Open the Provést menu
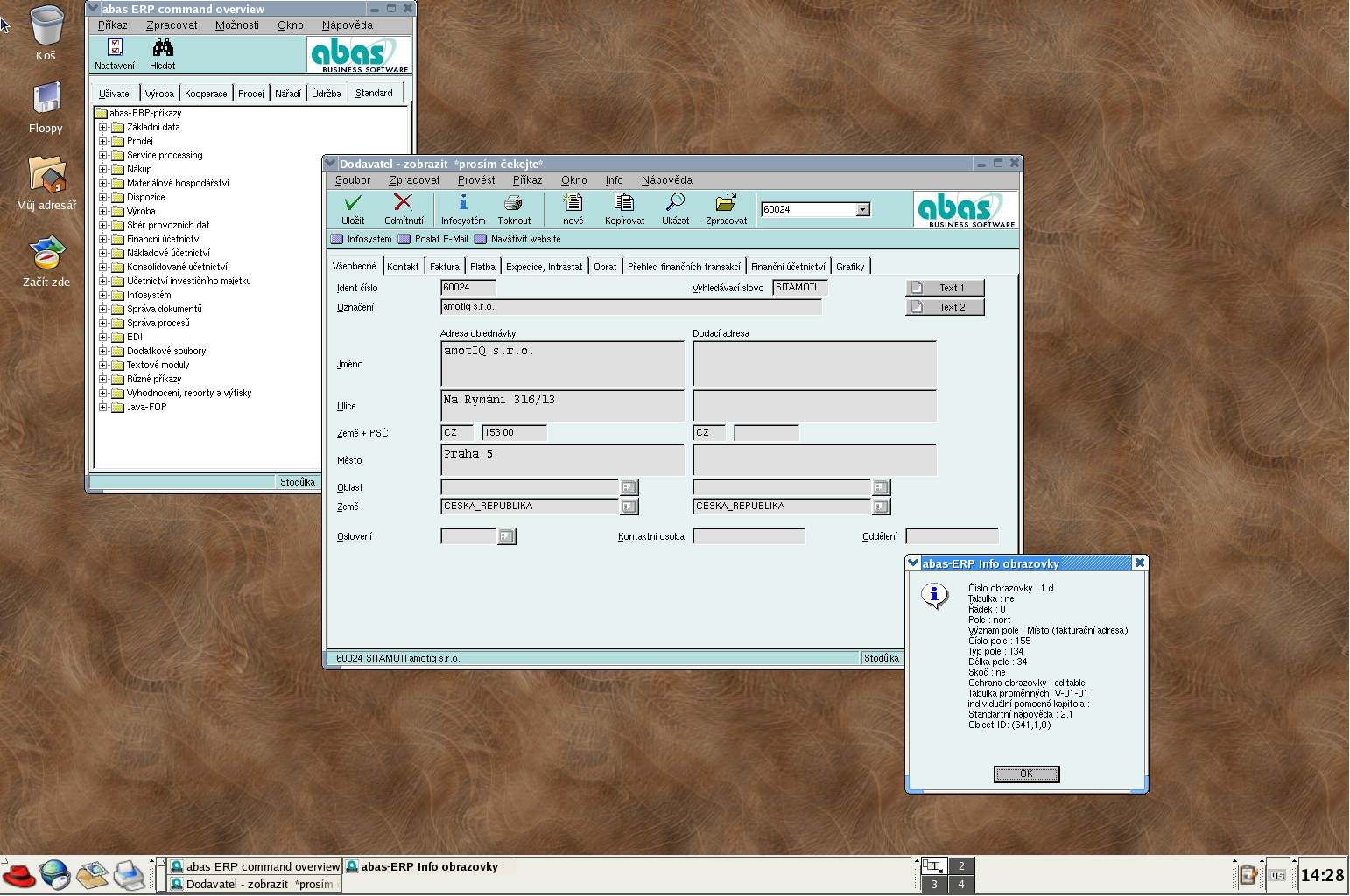Viewport: 1350px width, 896px height. tap(475, 180)
